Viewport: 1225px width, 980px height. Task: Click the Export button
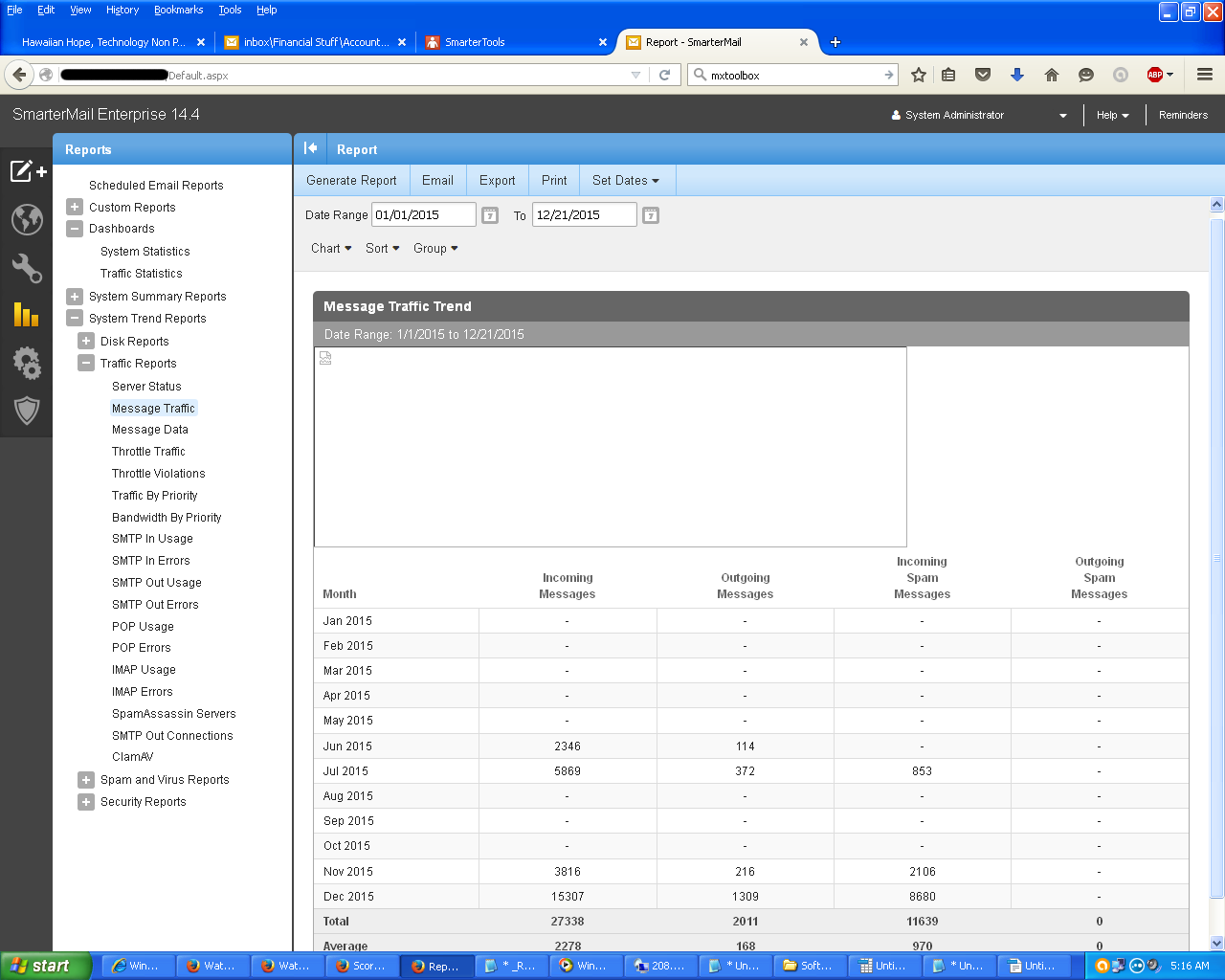click(497, 180)
